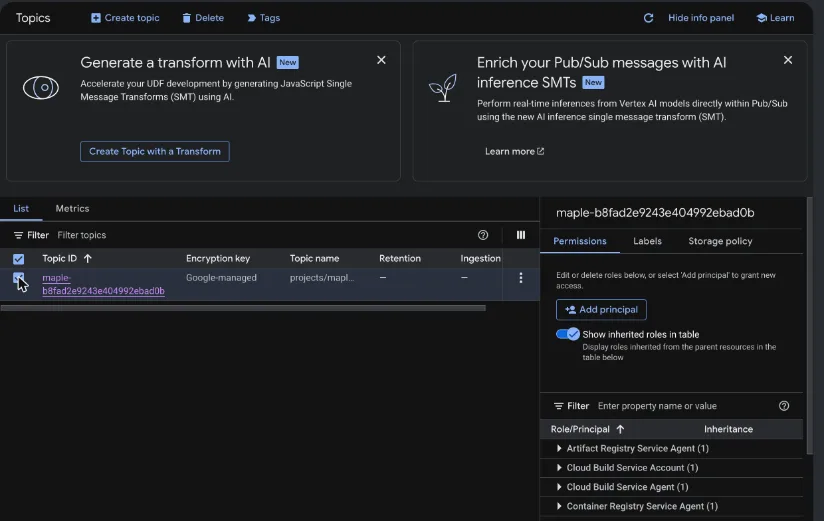Sort by Role/Principal column arrow
This screenshot has height=521, width=824.
(620, 429)
